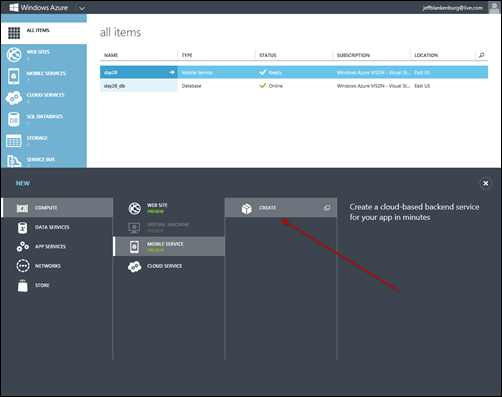Open the day28 mobile service arrow
The width and height of the screenshot is (502, 397).
(172, 72)
